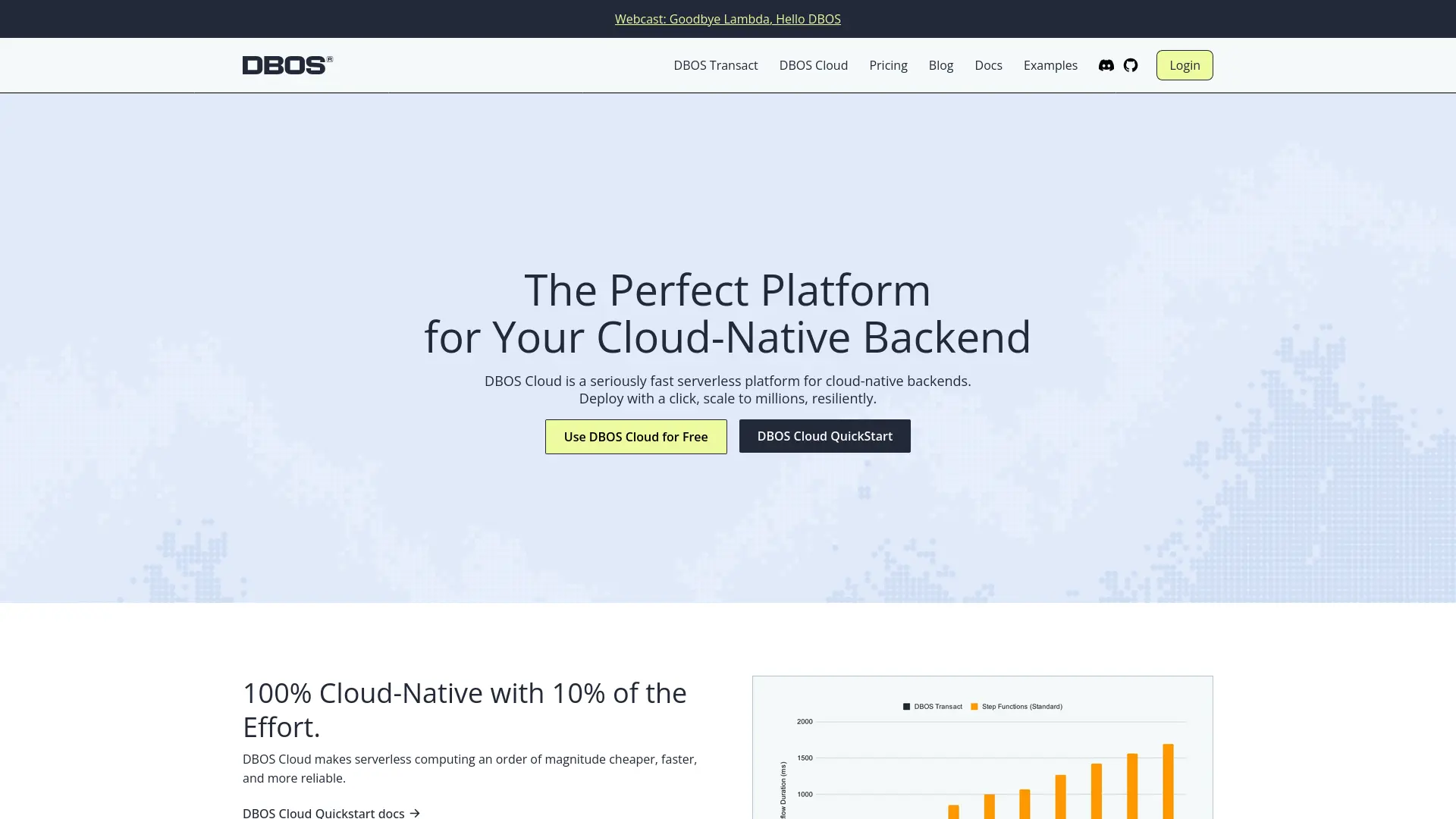Image resolution: width=1456 pixels, height=819 pixels.
Task: Open the Discord icon link
Action: coord(1106,65)
